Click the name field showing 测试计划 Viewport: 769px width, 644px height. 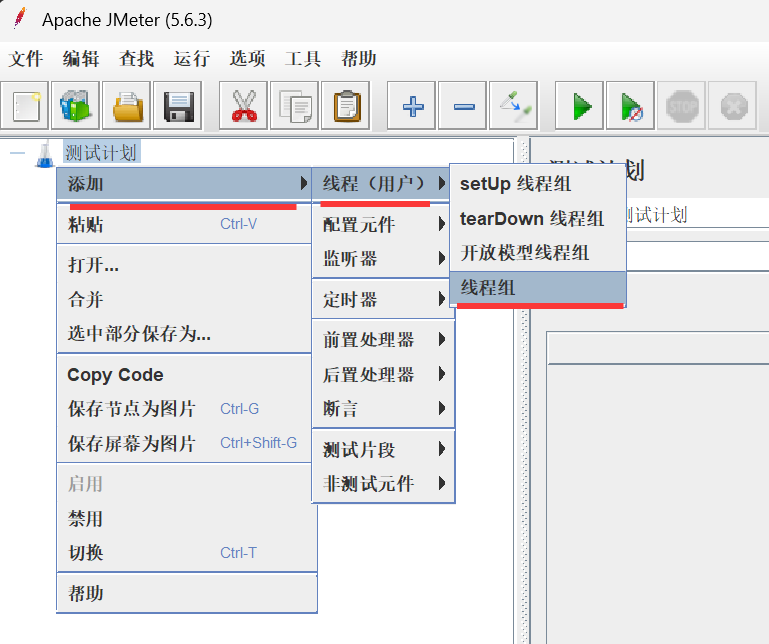697,215
